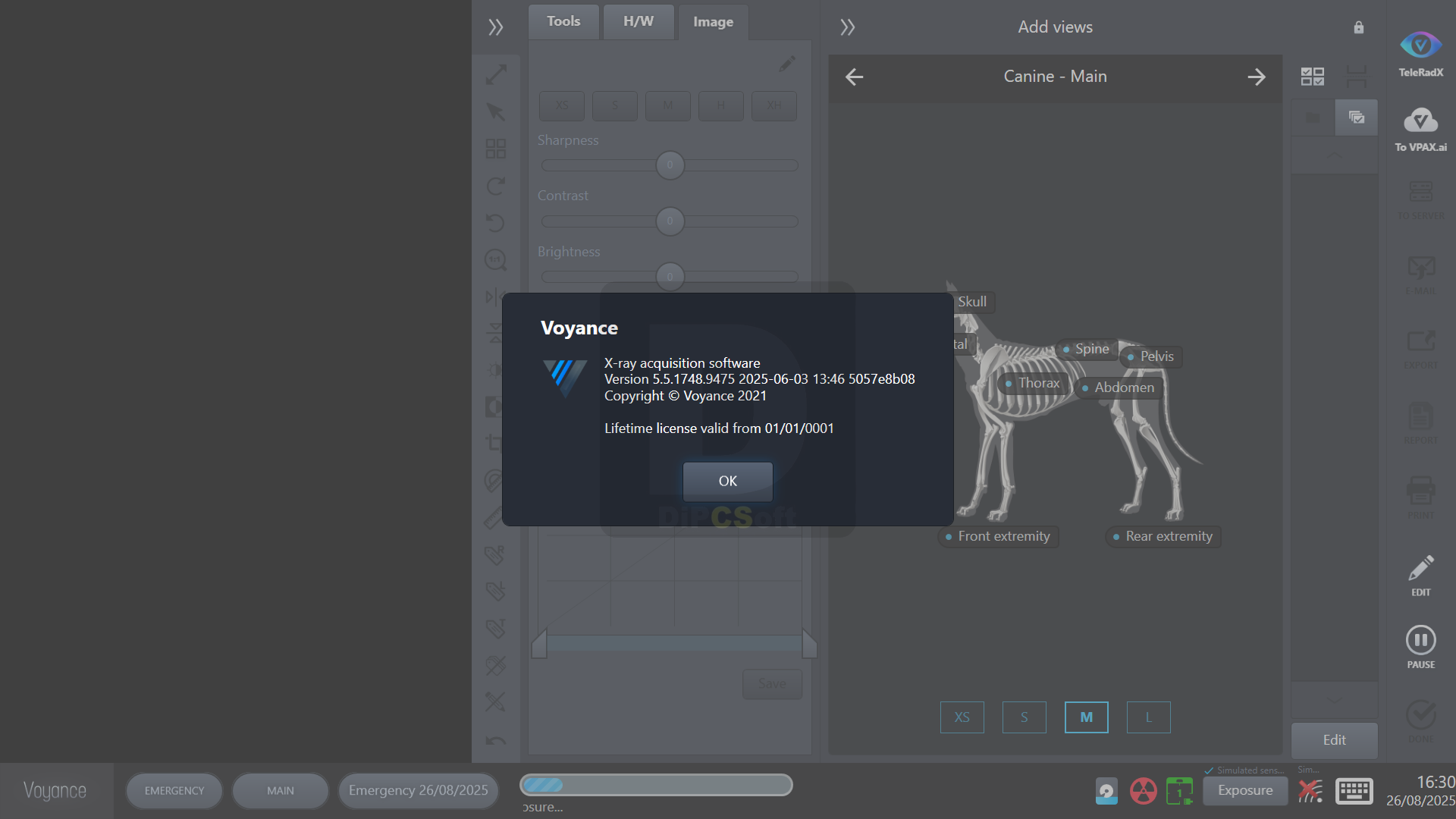Image resolution: width=1456 pixels, height=819 pixels.
Task: Select S patient size in Add views
Action: (1024, 717)
